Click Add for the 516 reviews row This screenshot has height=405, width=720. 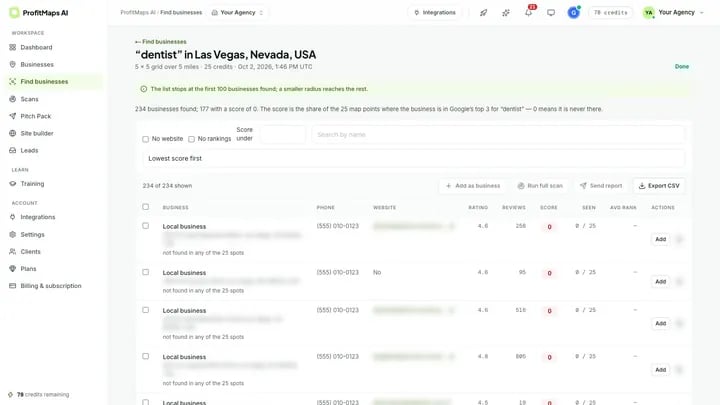(x=660, y=323)
